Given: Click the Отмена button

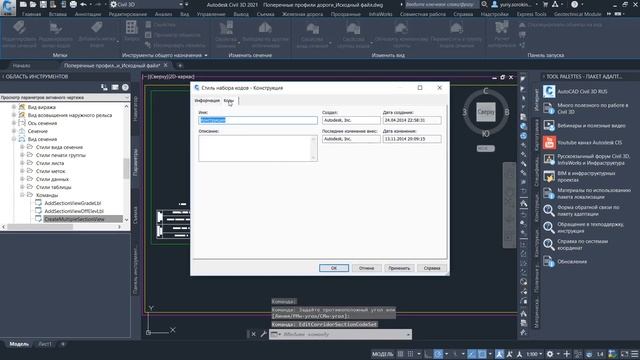Looking at the screenshot, I should click(367, 268).
